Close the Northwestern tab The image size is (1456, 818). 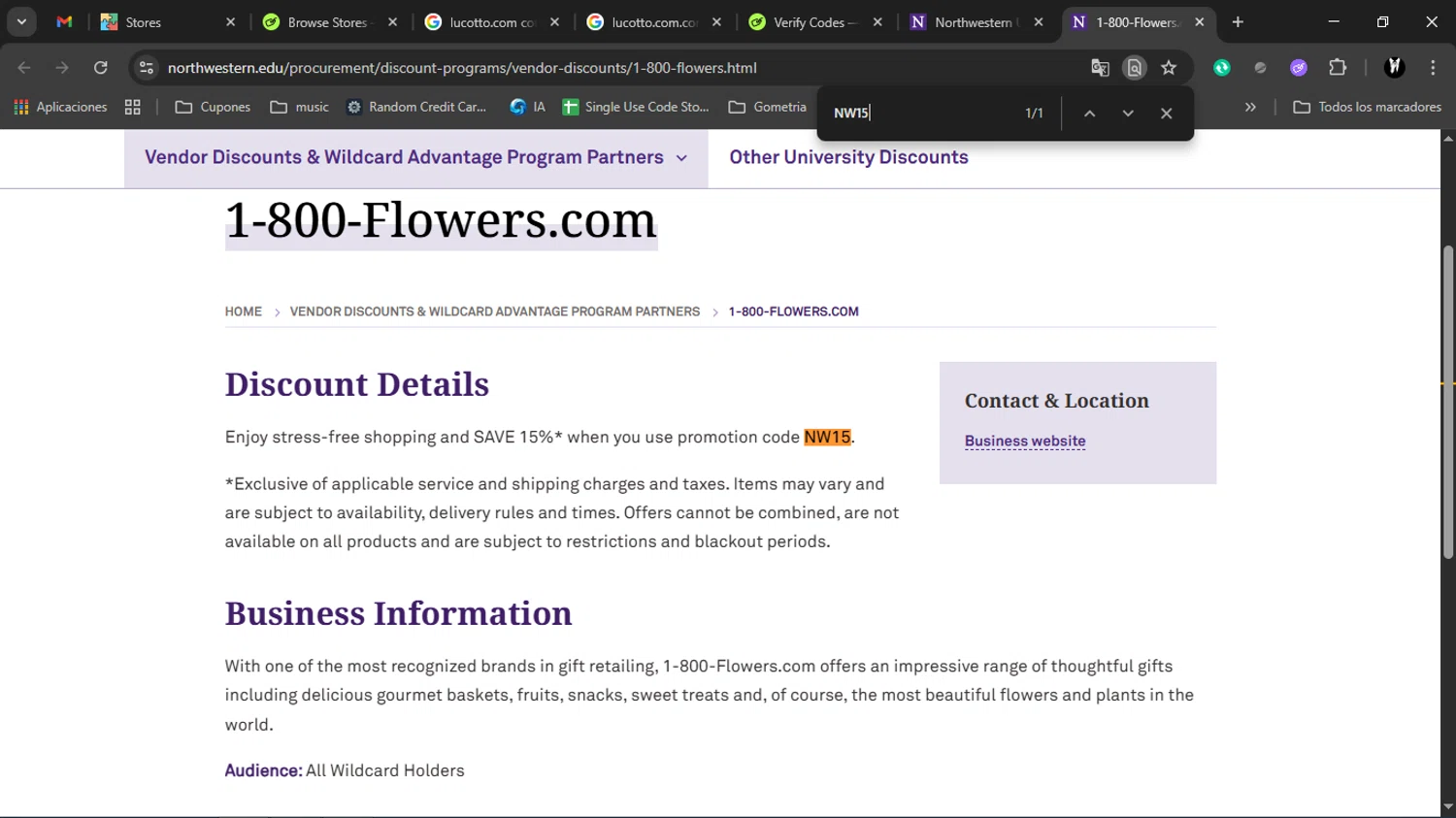pyautogui.click(x=1039, y=21)
